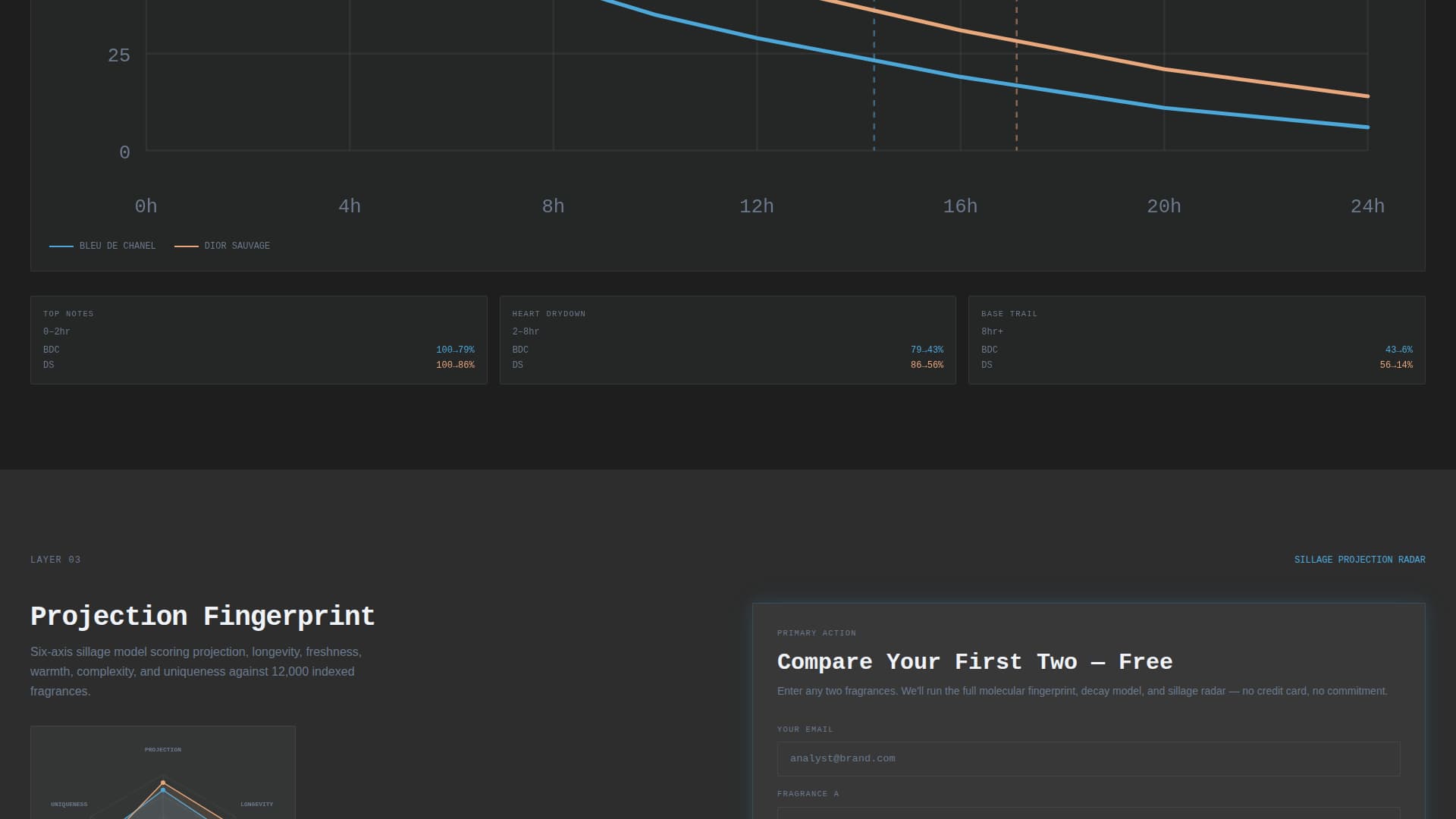The image size is (1456, 819).
Task: Click the blue projection point on radar
Action: [x=163, y=790]
